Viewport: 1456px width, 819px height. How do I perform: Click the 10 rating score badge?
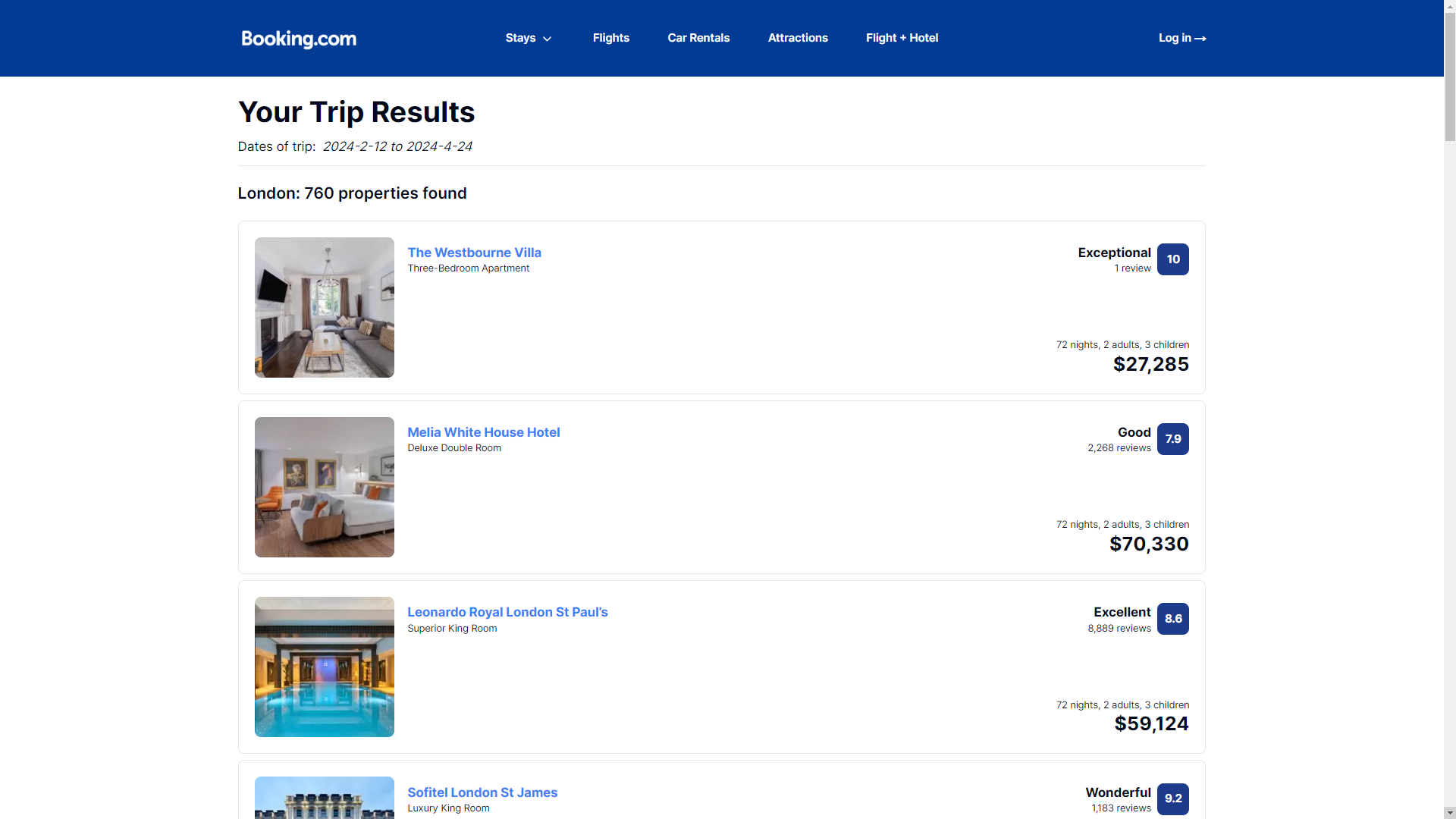pos(1172,259)
